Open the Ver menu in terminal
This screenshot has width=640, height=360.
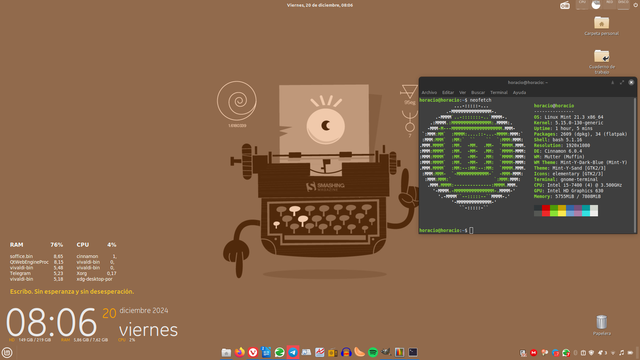462,93
